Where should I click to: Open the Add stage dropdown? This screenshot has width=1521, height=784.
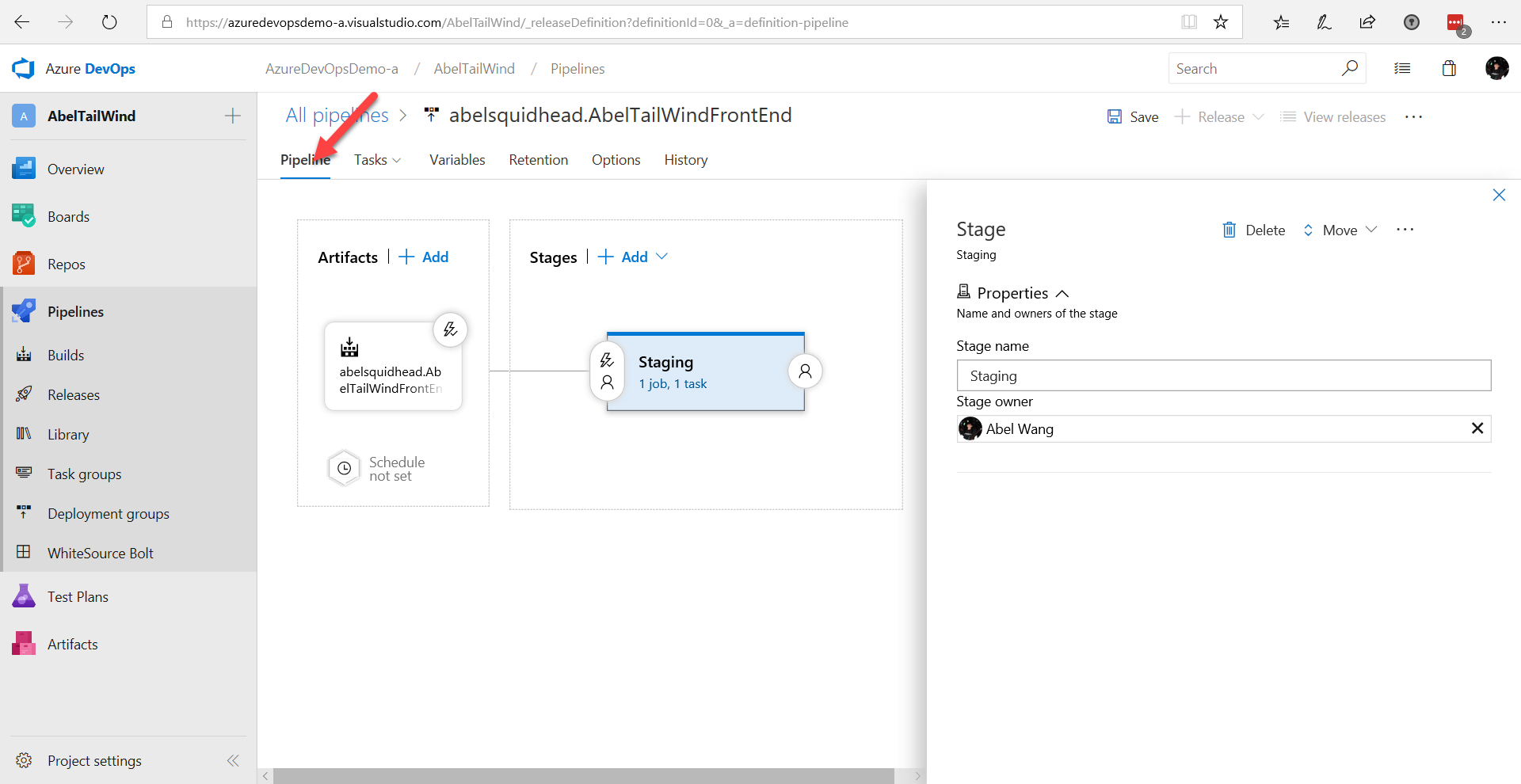coord(633,257)
